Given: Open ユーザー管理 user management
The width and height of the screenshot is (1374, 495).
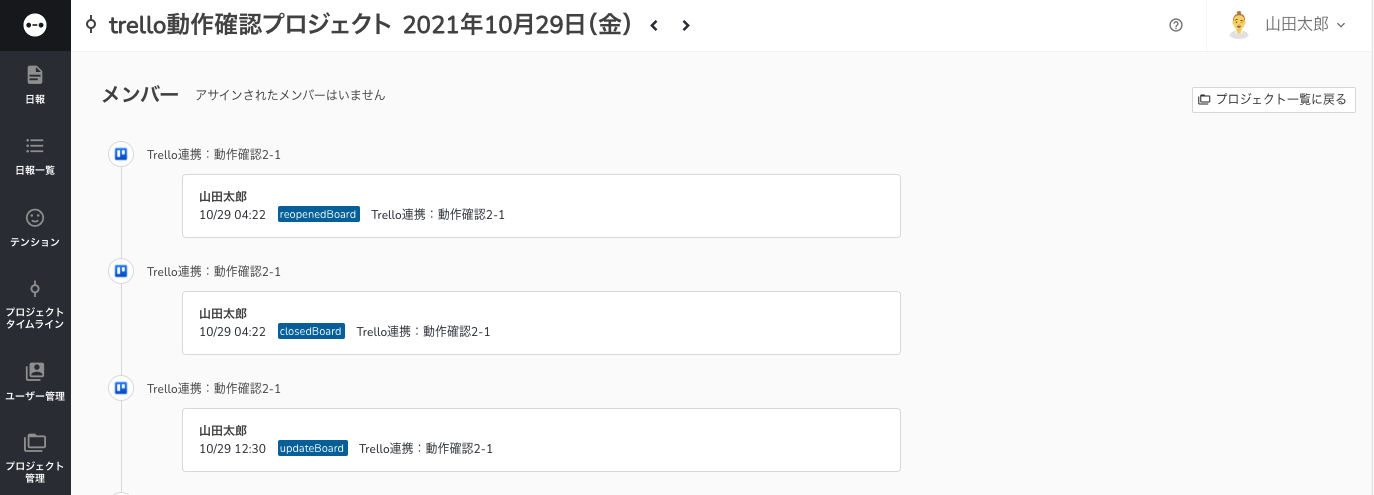Looking at the screenshot, I should click(35, 381).
